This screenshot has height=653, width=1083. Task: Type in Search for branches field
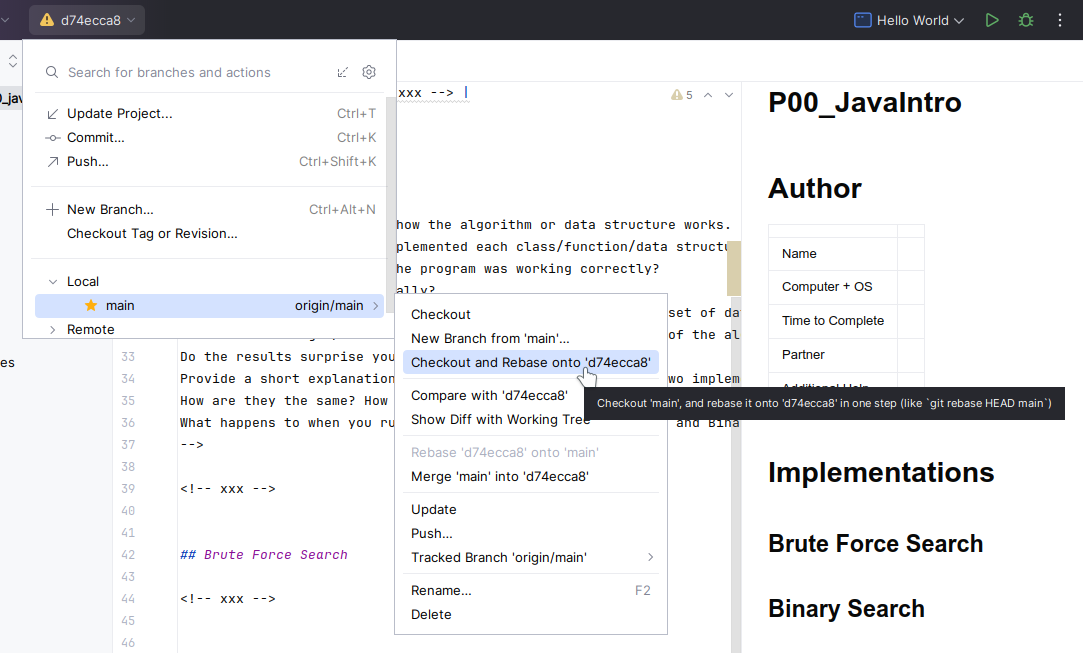(190, 72)
